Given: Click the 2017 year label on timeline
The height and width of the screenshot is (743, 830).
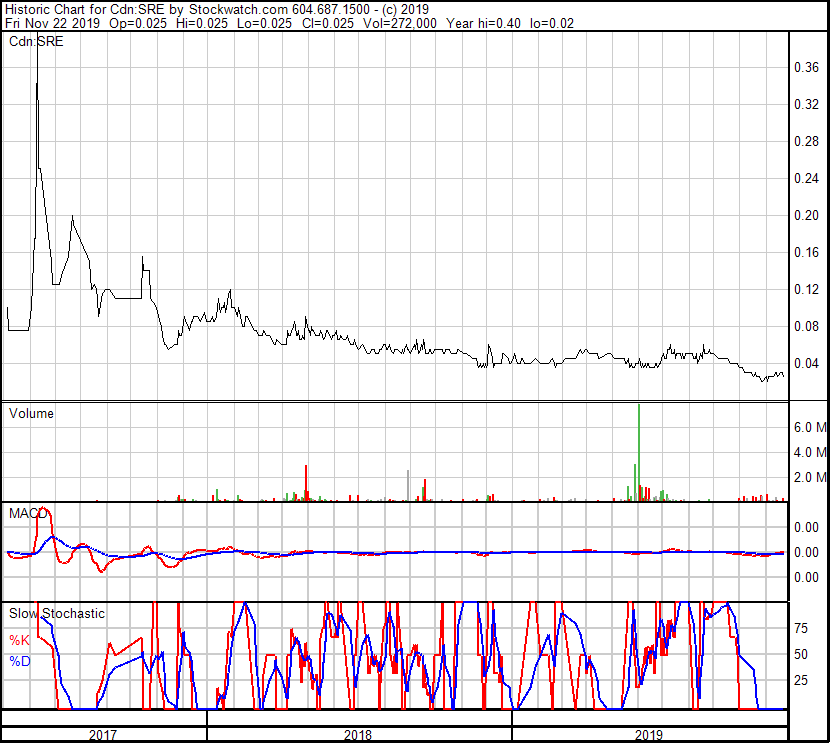Looking at the screenshot, I should point(103,735).
